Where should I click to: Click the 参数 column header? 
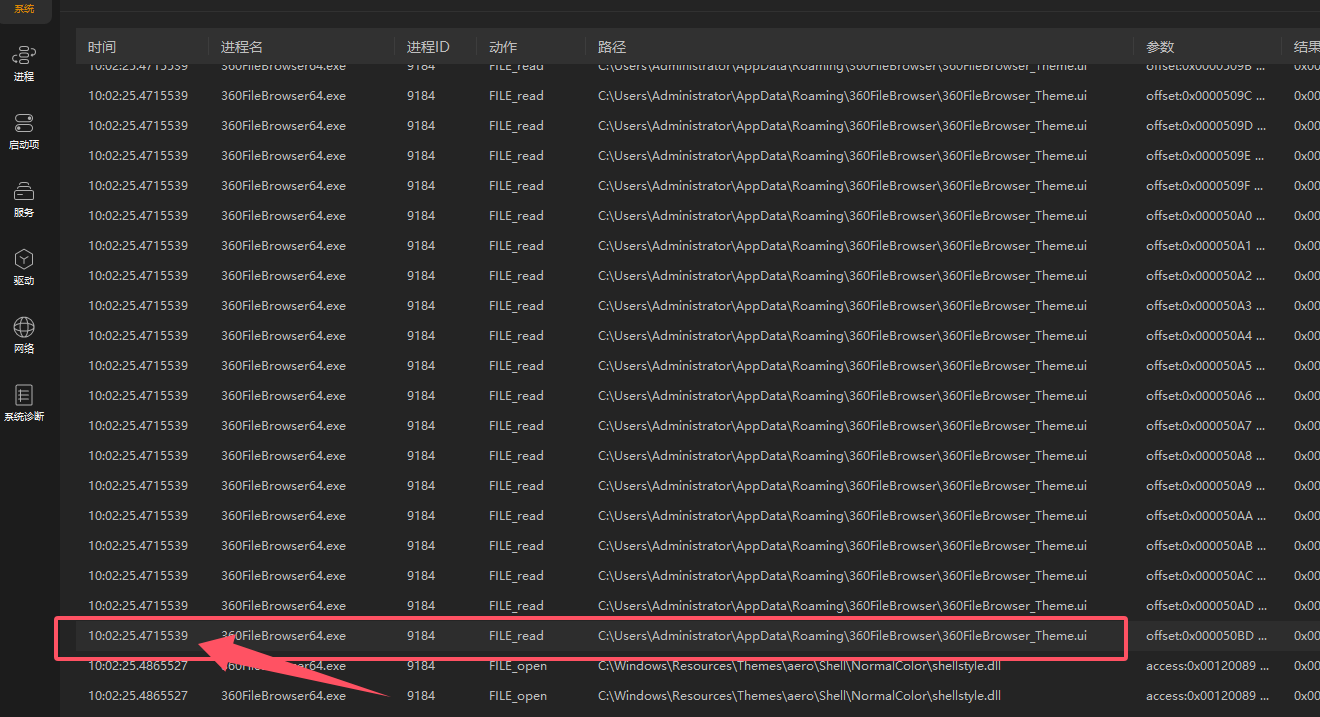click(x=1160, y=47)
